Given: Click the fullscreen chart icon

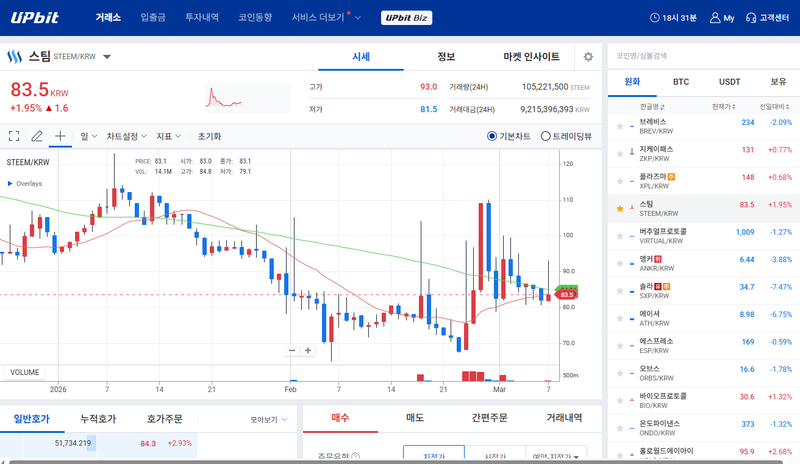Looking at the screenshot, I should (x=14, y=136).
